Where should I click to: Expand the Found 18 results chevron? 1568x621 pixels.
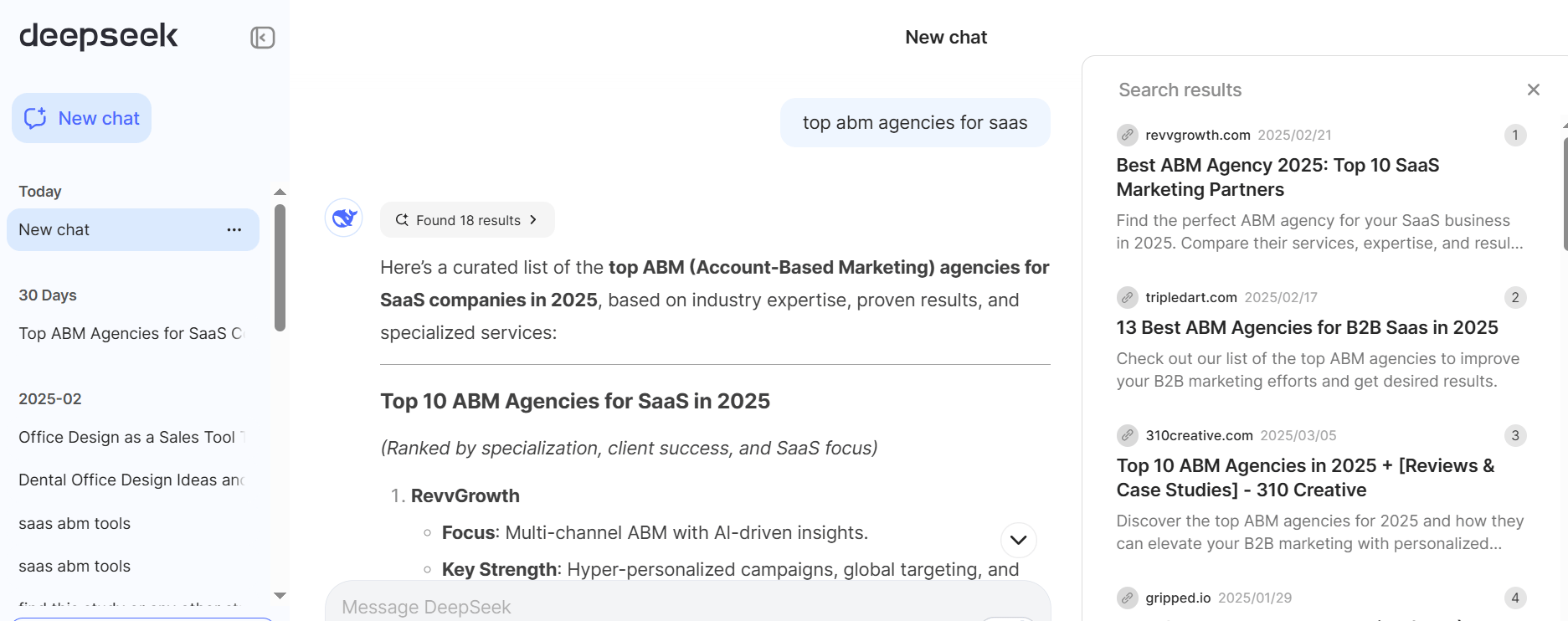533,220
